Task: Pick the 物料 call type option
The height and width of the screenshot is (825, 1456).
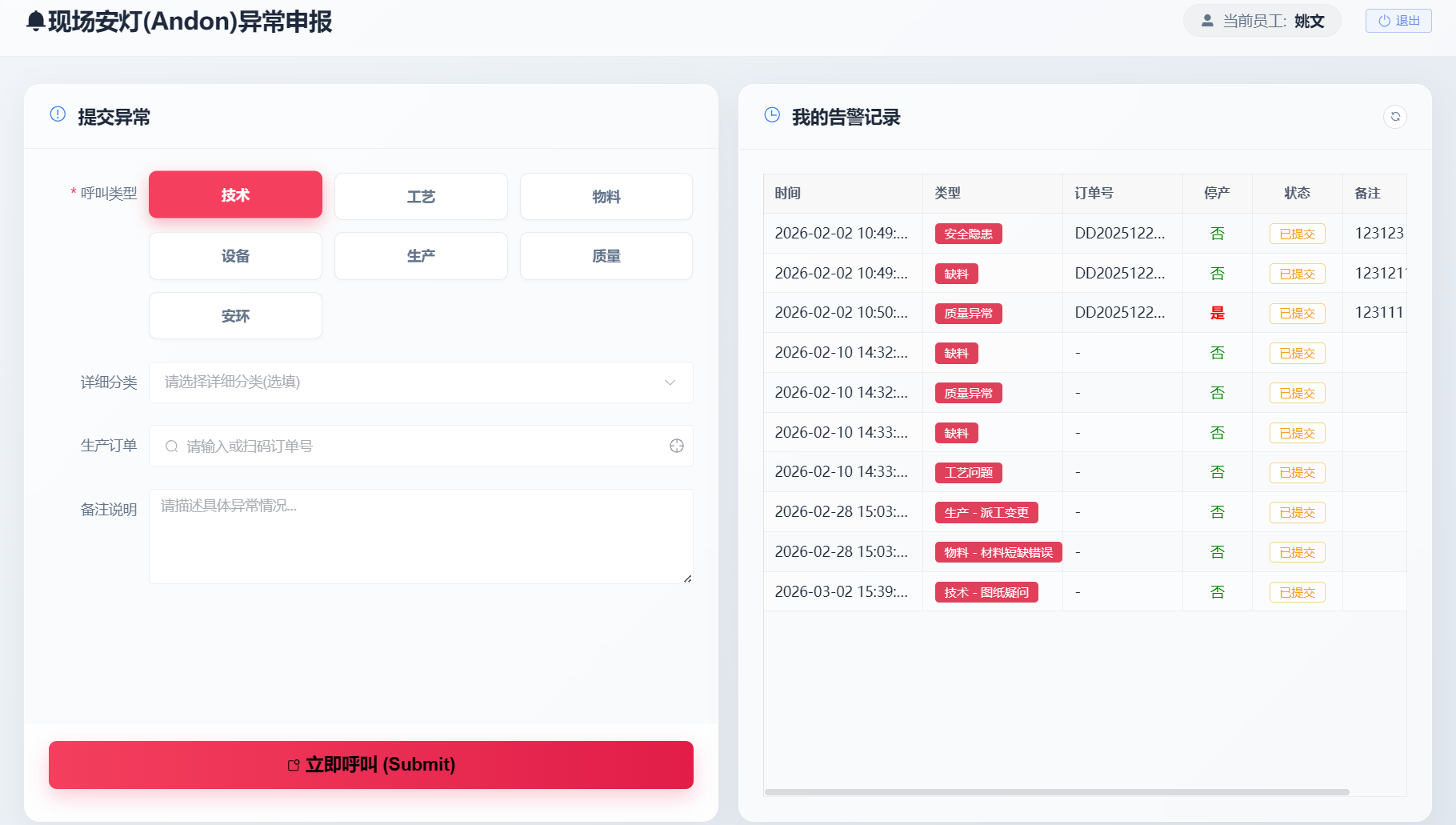Action: (x=606, y=196)
